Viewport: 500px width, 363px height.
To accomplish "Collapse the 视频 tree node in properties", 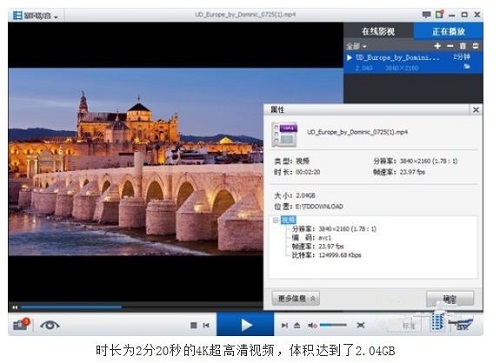I will pos(276,220).
